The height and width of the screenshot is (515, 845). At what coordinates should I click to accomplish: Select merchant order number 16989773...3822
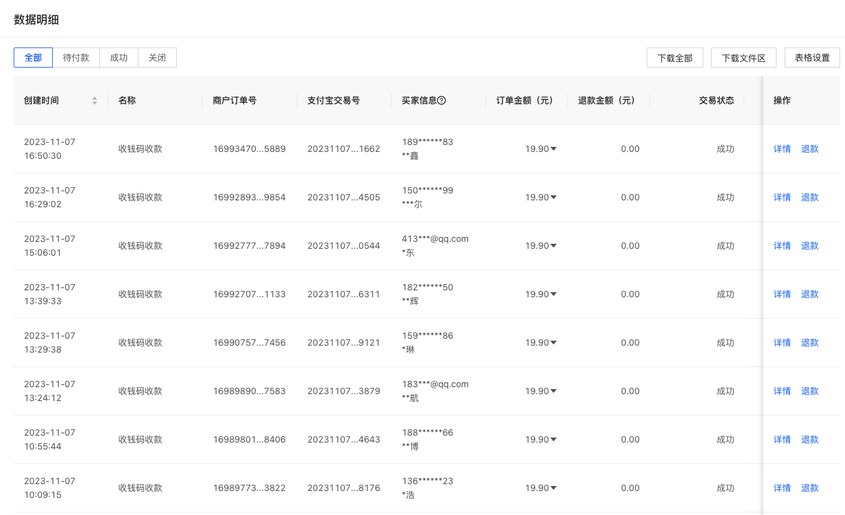coord(250,488)
